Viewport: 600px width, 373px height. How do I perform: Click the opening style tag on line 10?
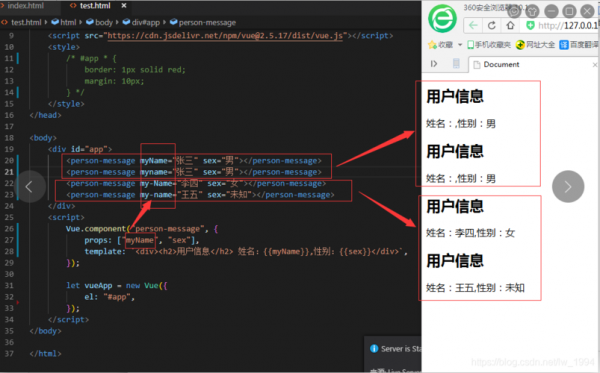64,47
